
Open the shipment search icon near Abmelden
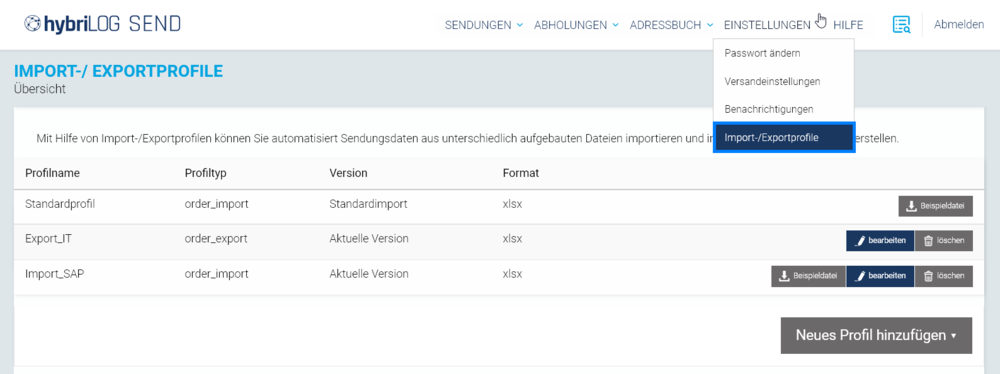(x=901, y=25)
